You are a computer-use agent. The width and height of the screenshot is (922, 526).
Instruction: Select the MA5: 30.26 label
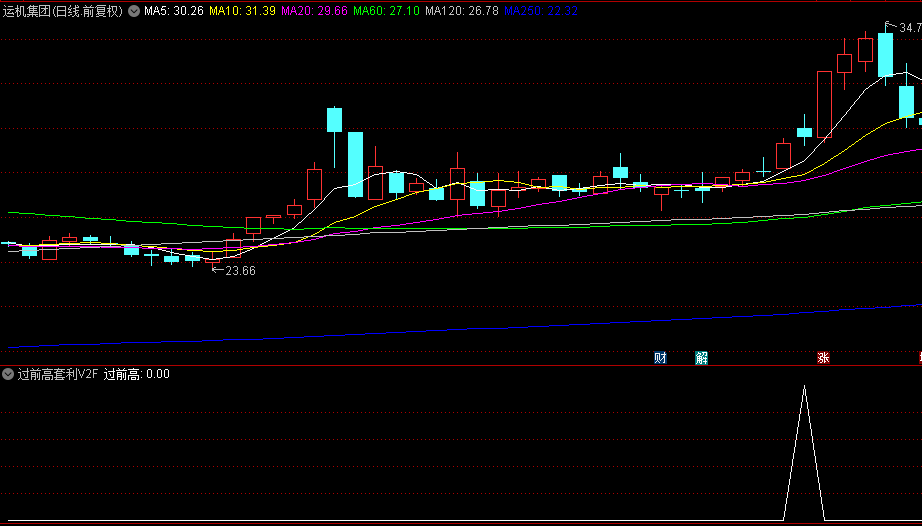[174, 11]
